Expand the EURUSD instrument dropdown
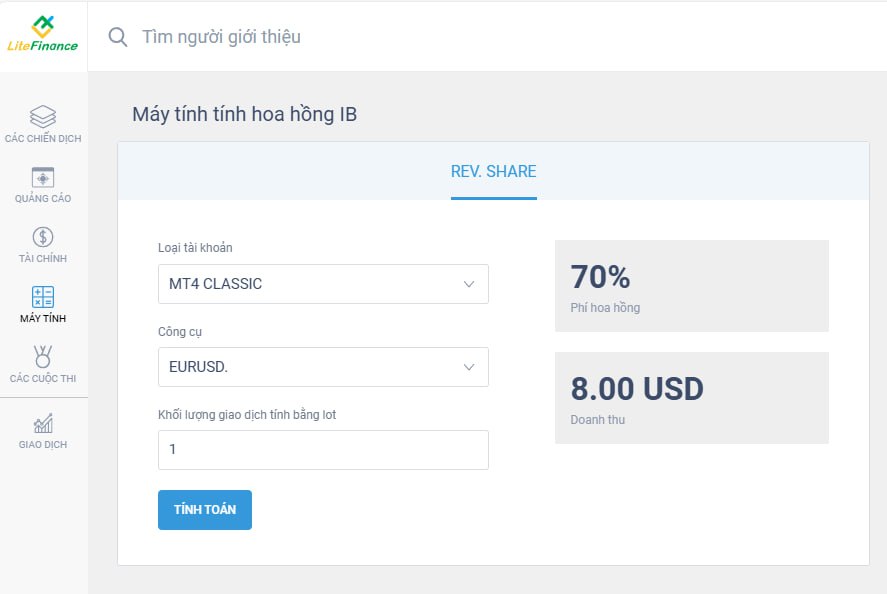This screenshot has height=594, width=887. (323, 367)
